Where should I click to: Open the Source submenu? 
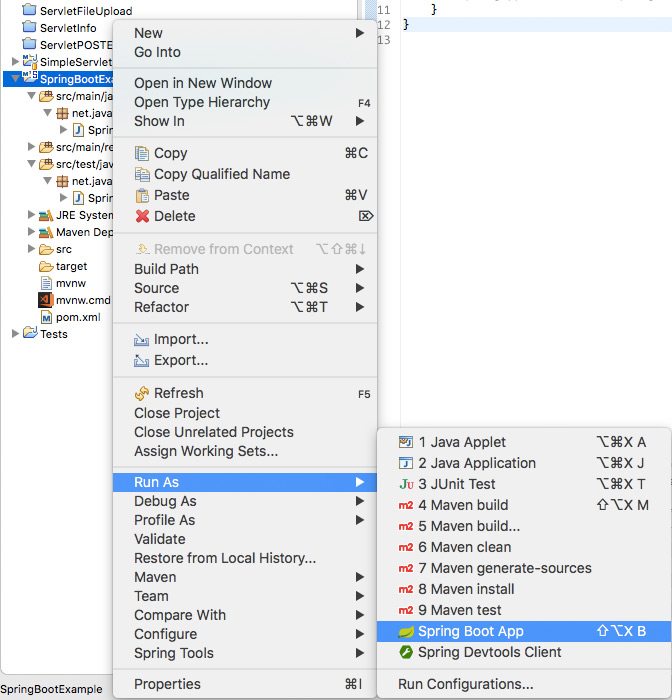[245, 288]
